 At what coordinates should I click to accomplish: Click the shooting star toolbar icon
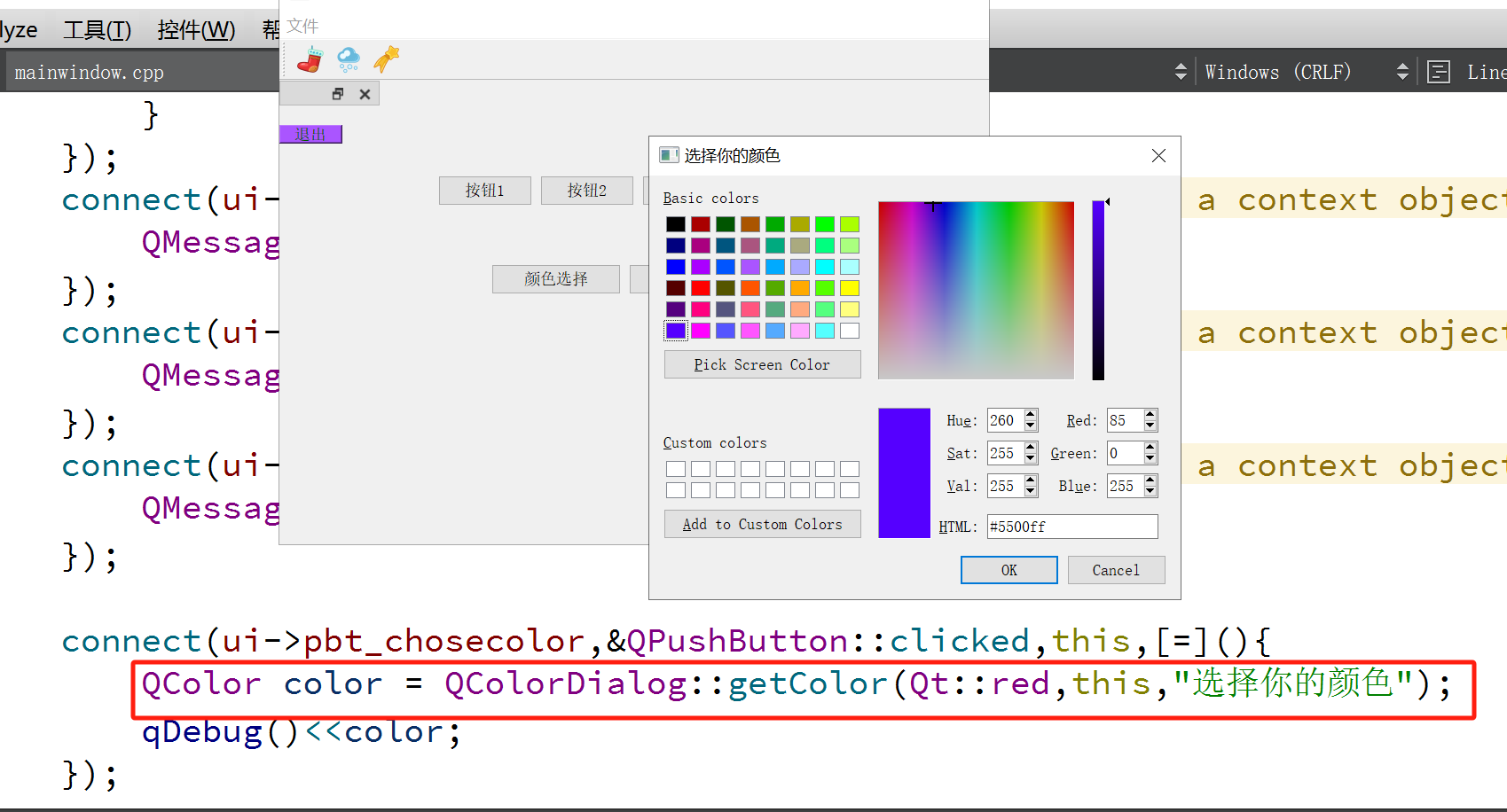point(387,59)
